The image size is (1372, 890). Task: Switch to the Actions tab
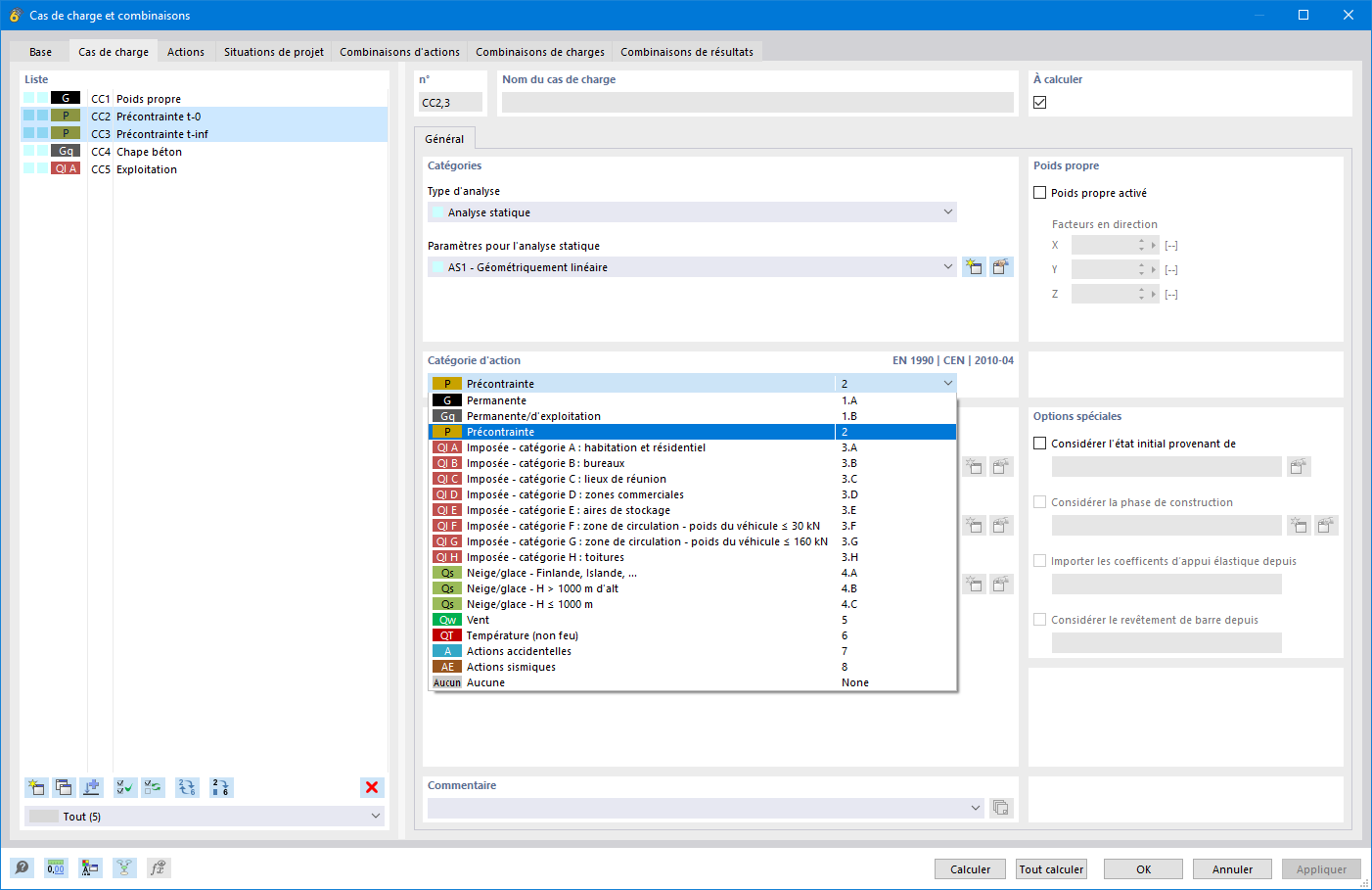[186, 52]
